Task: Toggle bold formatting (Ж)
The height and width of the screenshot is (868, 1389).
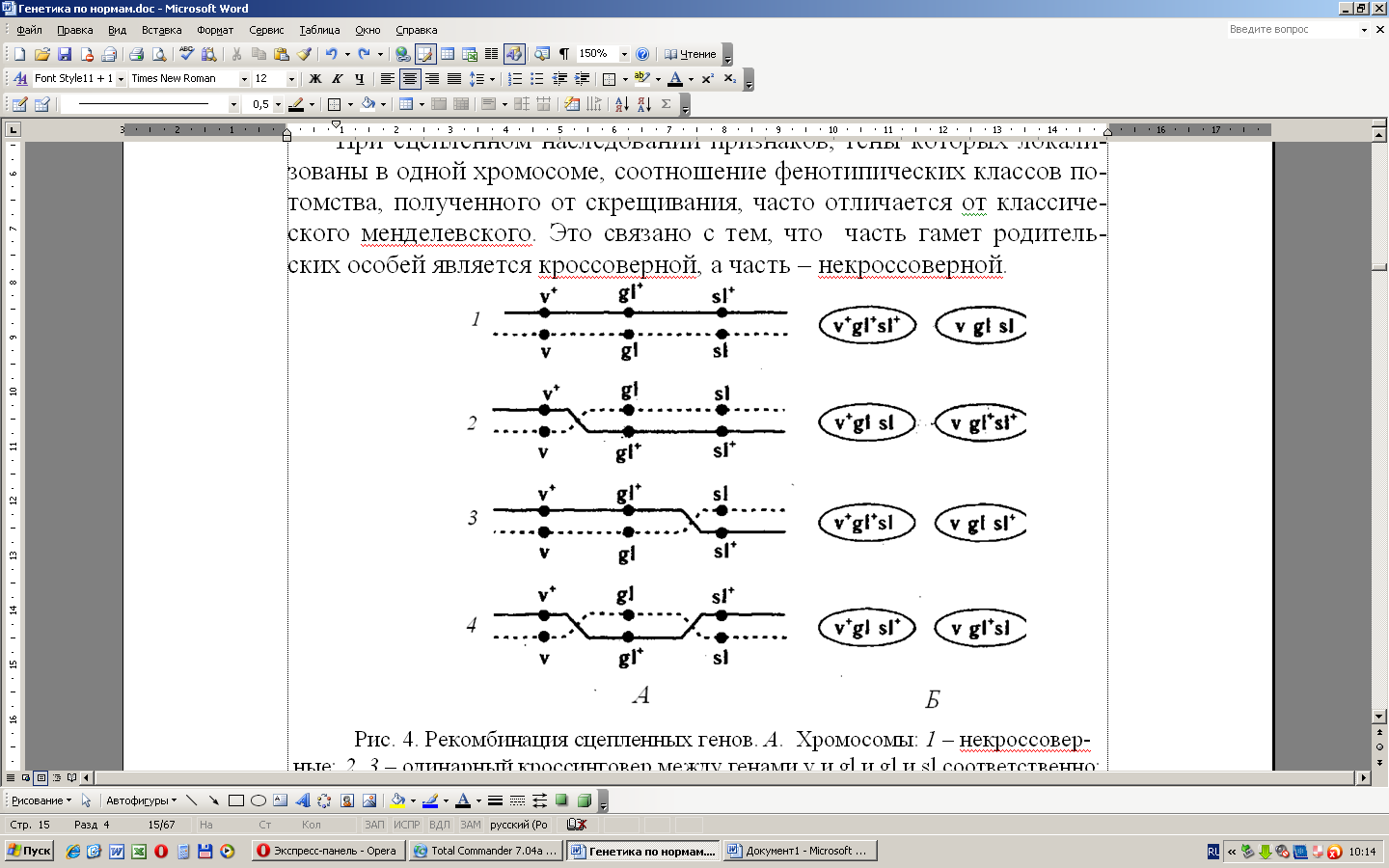Action: 314,79
